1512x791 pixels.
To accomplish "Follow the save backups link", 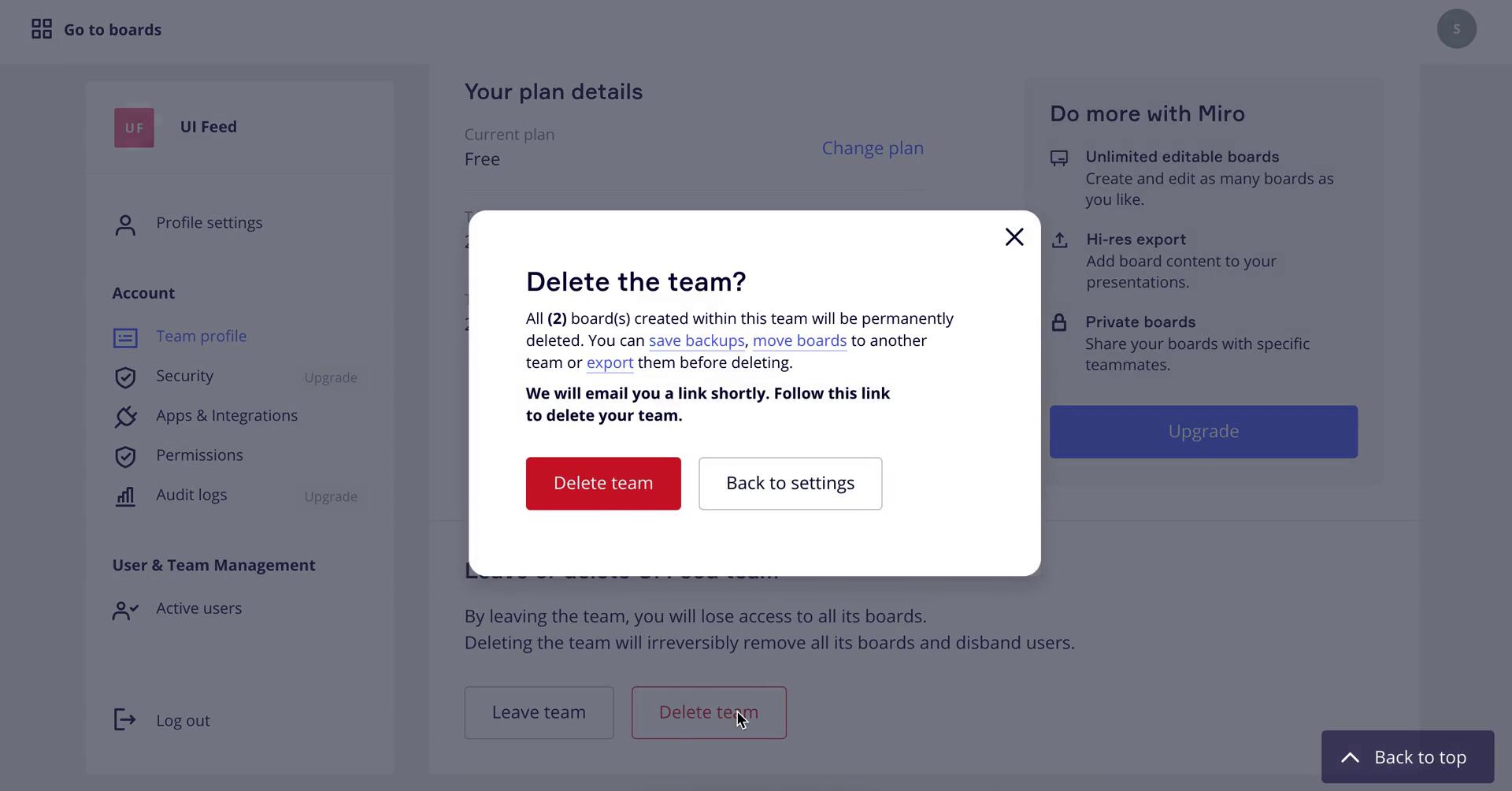I will pyautogui.click(x=696, y=341).
